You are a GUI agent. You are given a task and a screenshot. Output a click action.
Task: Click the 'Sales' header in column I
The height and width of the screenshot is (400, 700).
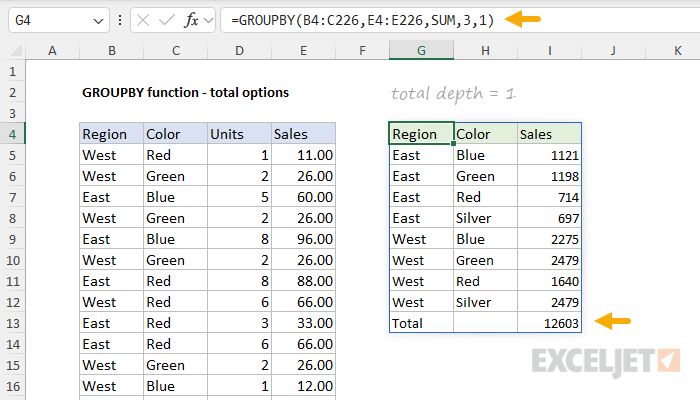pos(550,134)
